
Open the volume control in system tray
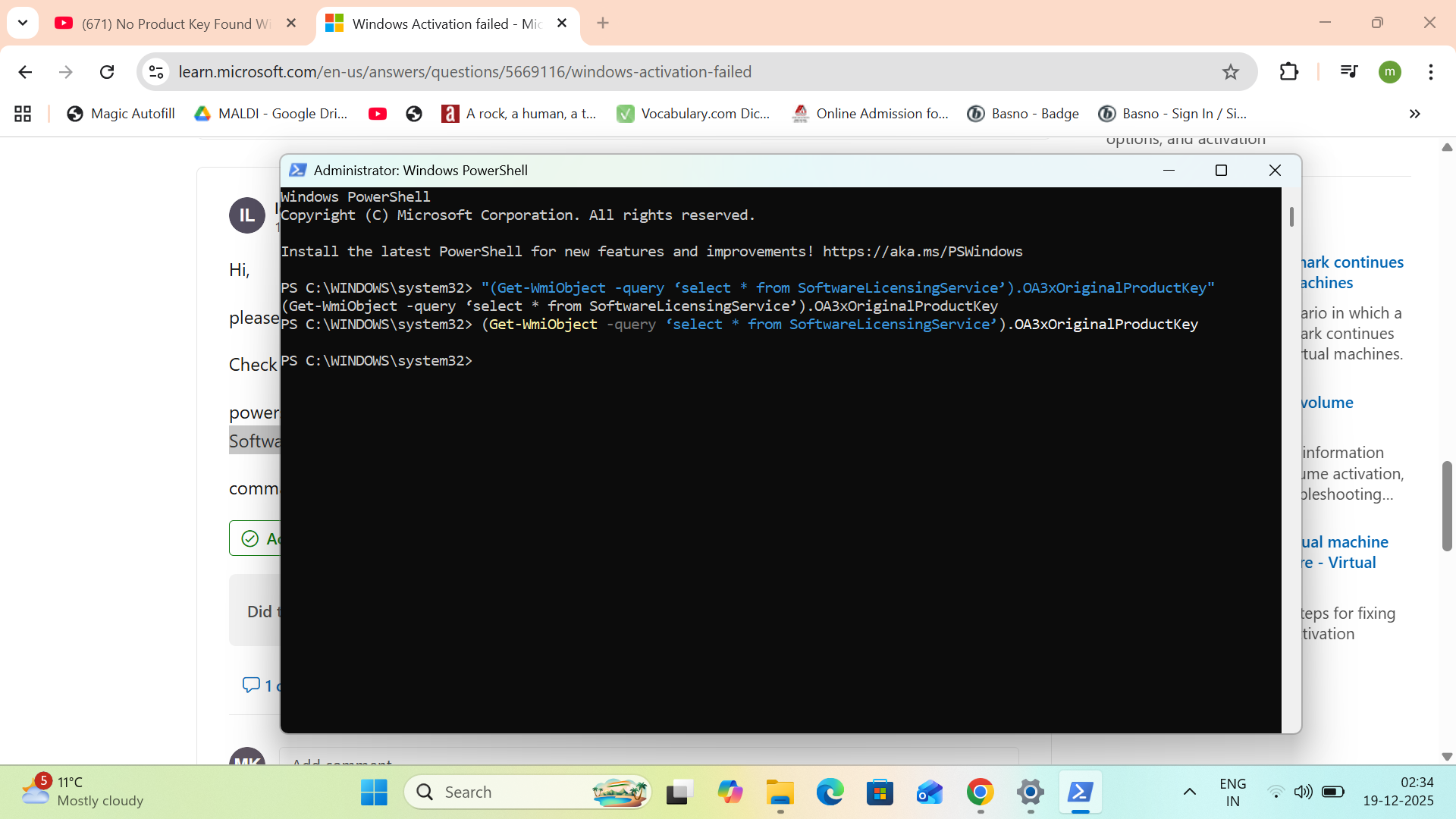[x=1304, y=792]
